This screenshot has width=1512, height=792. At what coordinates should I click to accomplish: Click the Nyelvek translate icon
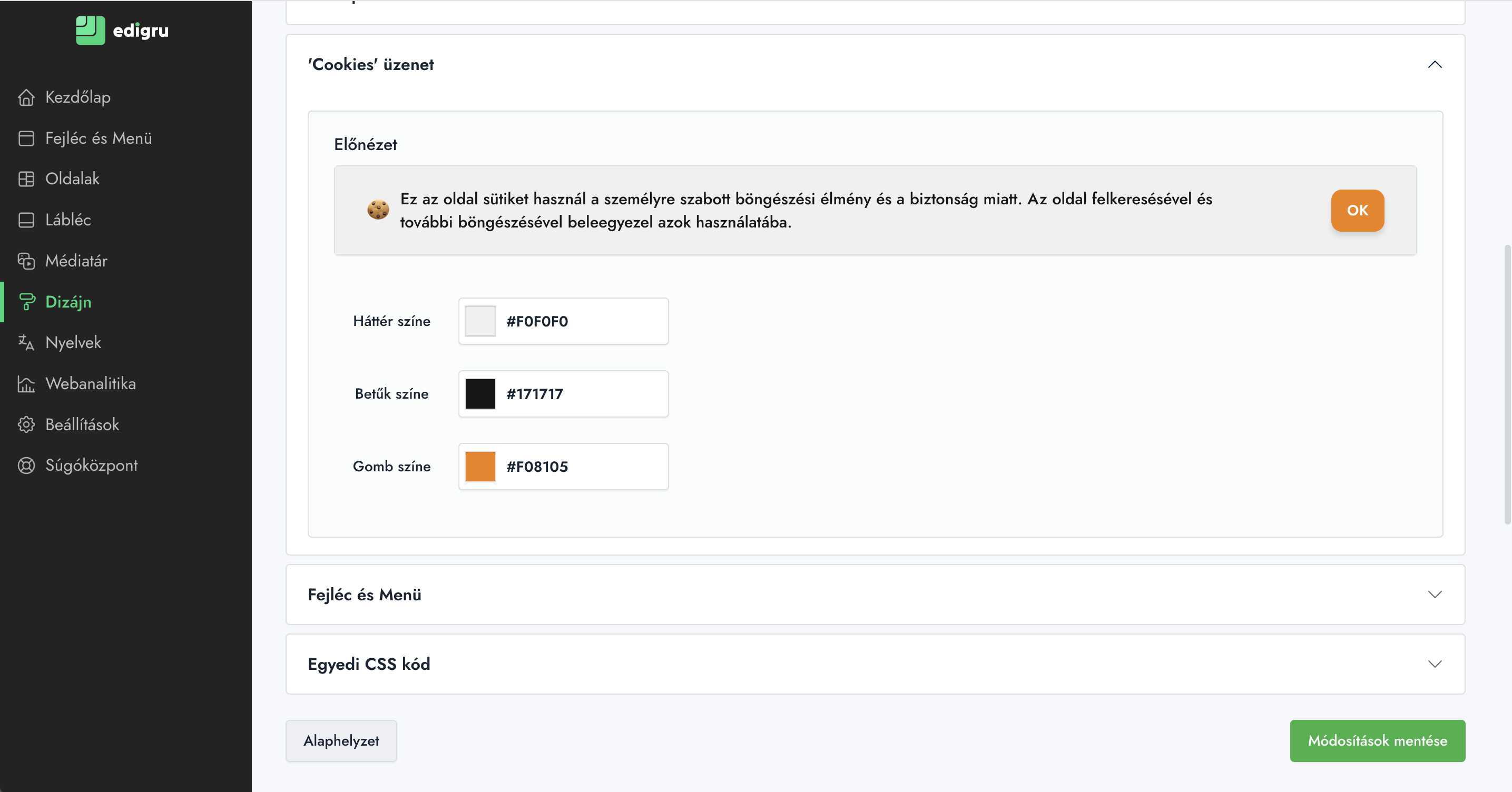coord(26,343)
